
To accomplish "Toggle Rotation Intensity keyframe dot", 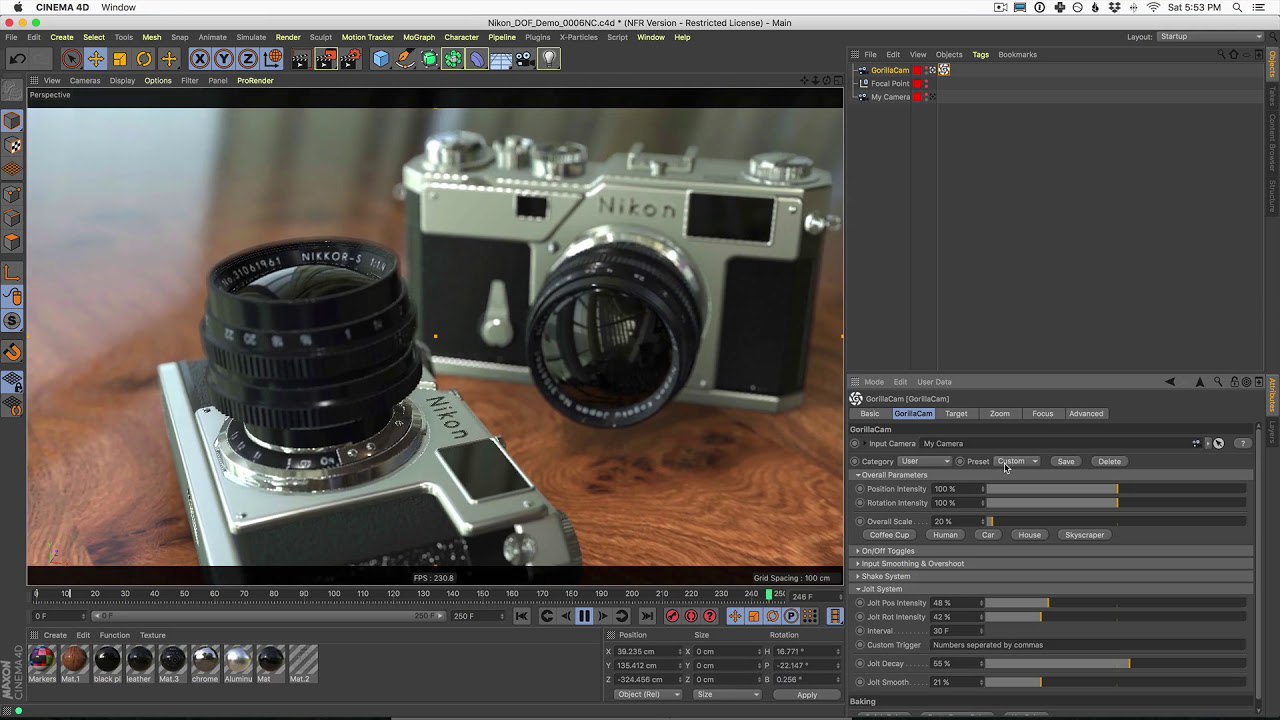I will pos(859,503).
